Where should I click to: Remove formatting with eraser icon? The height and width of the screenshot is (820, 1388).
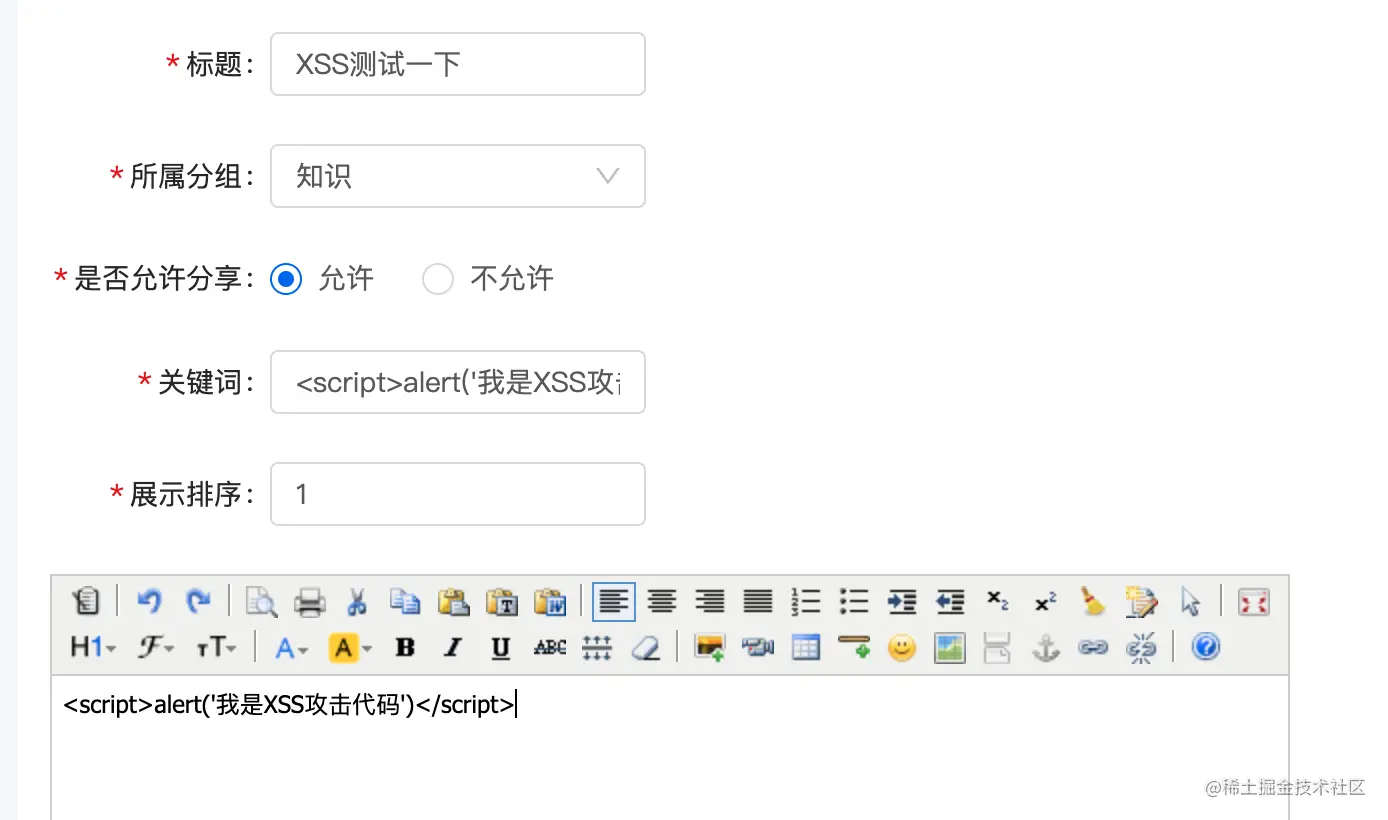click(x=646, y=648)
